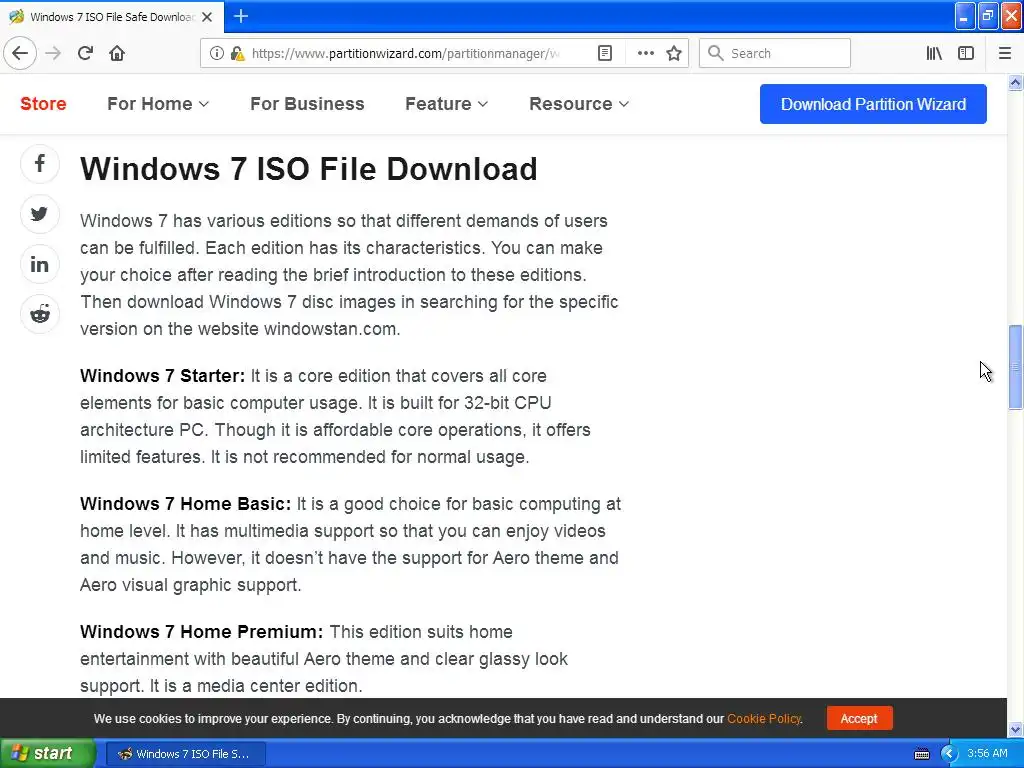Share the article on Reddit
This screenshot has height=768, width=1024.
(40, 314)
